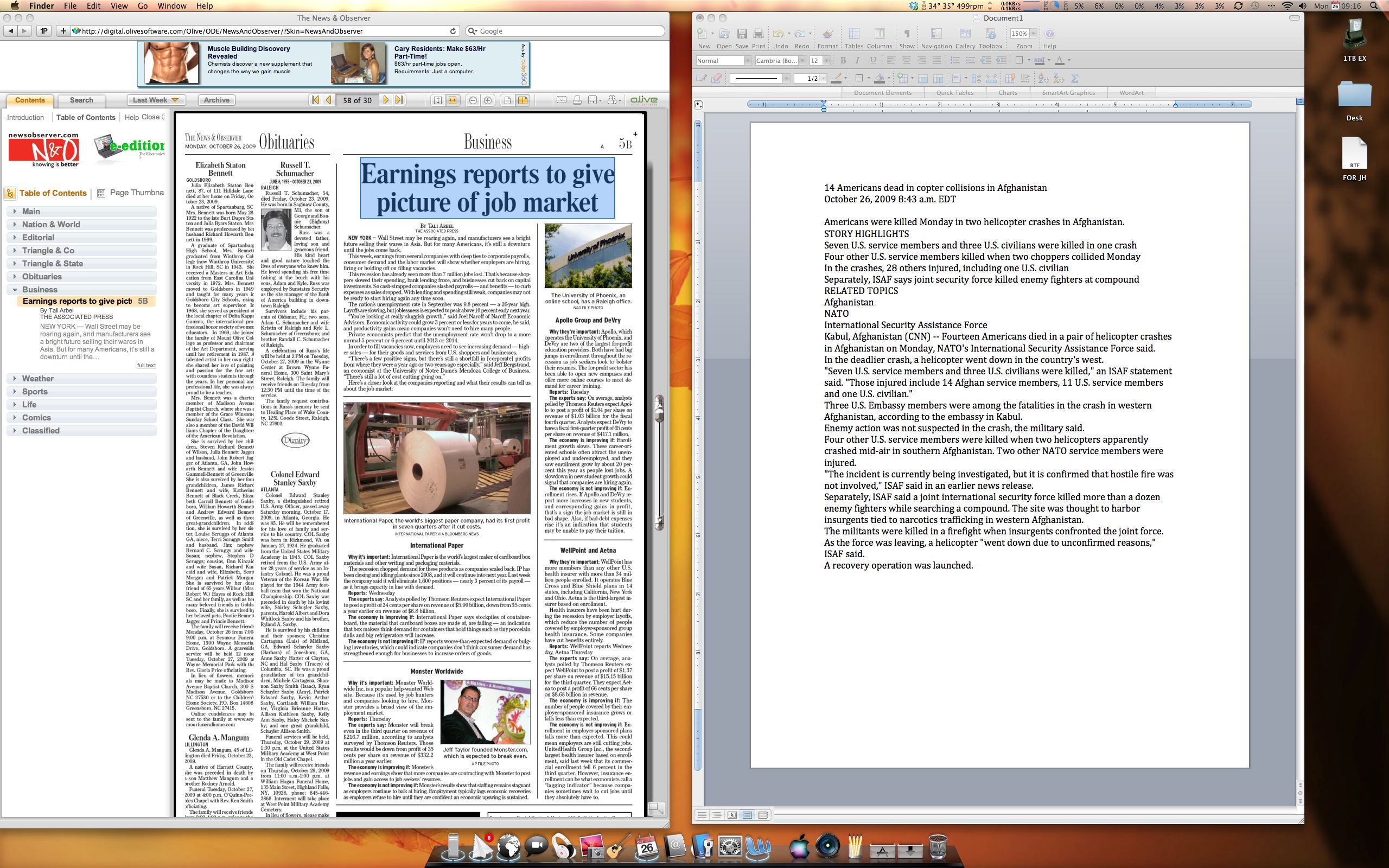Open the full text link
This screenshot has width=1389, height=868.
(146, 366)
